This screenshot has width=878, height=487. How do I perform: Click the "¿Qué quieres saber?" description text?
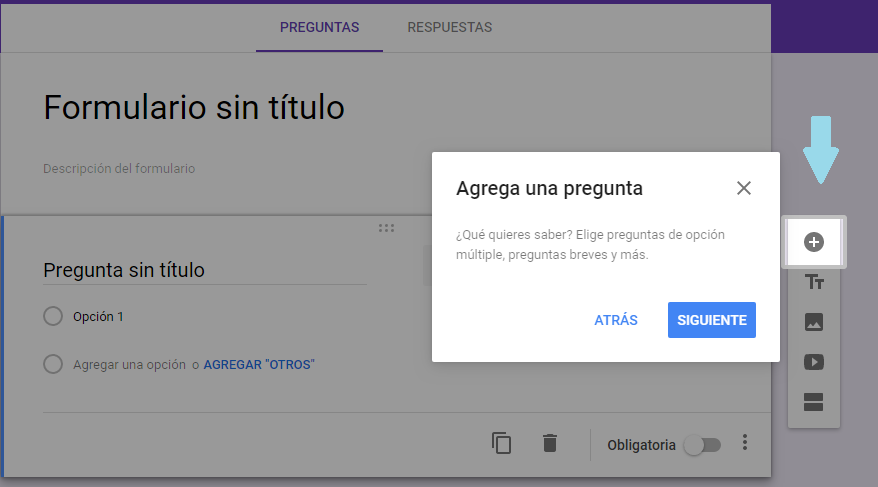590,245
